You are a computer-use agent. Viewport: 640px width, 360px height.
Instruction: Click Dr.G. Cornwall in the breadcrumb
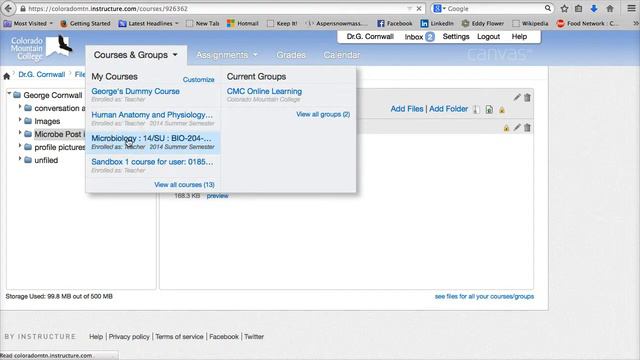[x=42, y=74]
